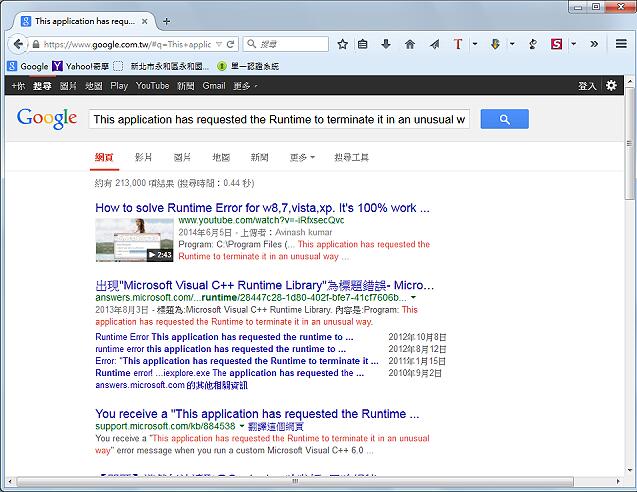
Task: Close the current browser tab
Action: [145, 22]
